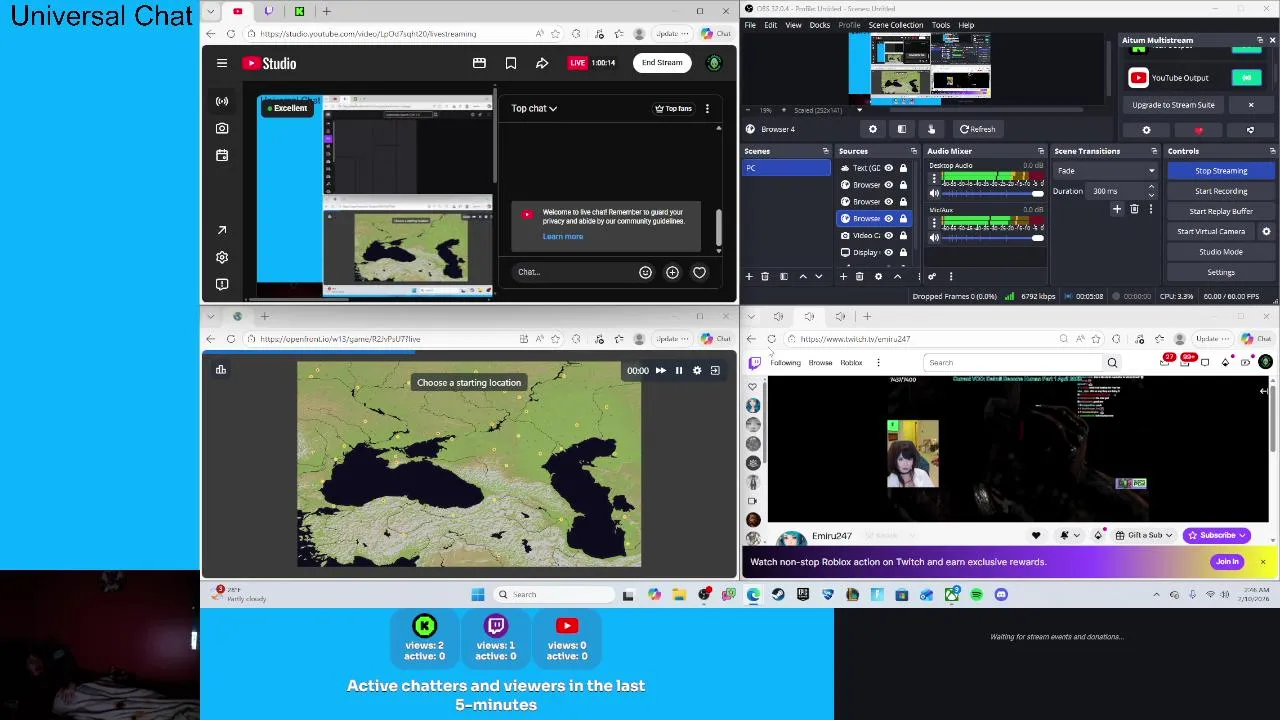Open tab list chevron in YouTube Studio browser

pos(210,11)
